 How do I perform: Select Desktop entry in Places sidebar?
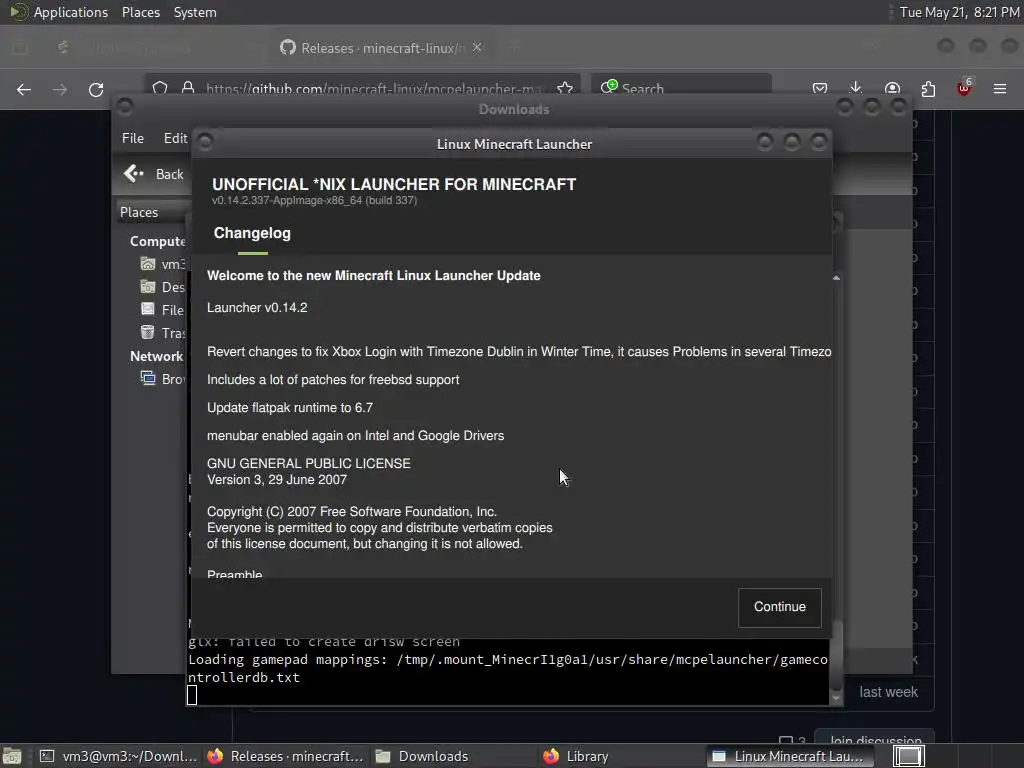coord(163,287)
